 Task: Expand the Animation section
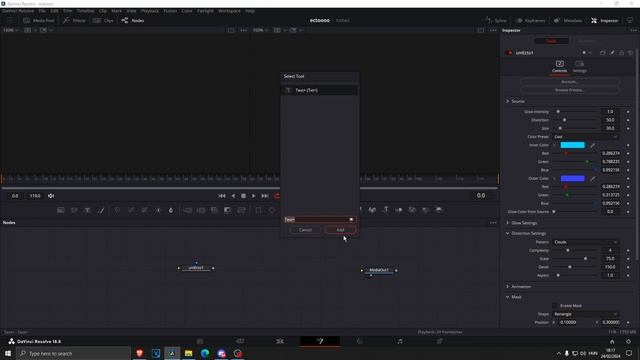[x=508, y=287]
